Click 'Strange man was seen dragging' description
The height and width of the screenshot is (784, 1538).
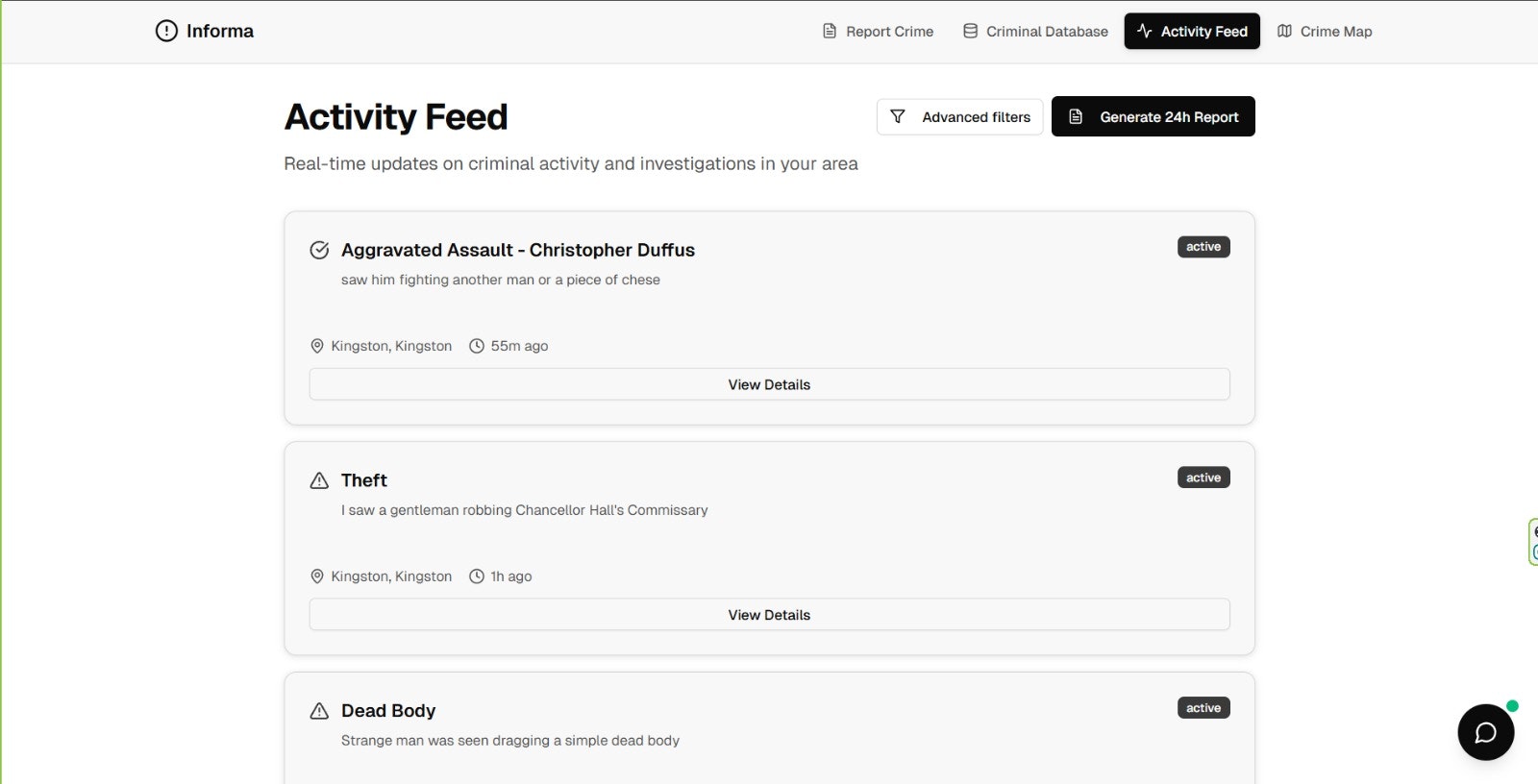tap(510, 741)
